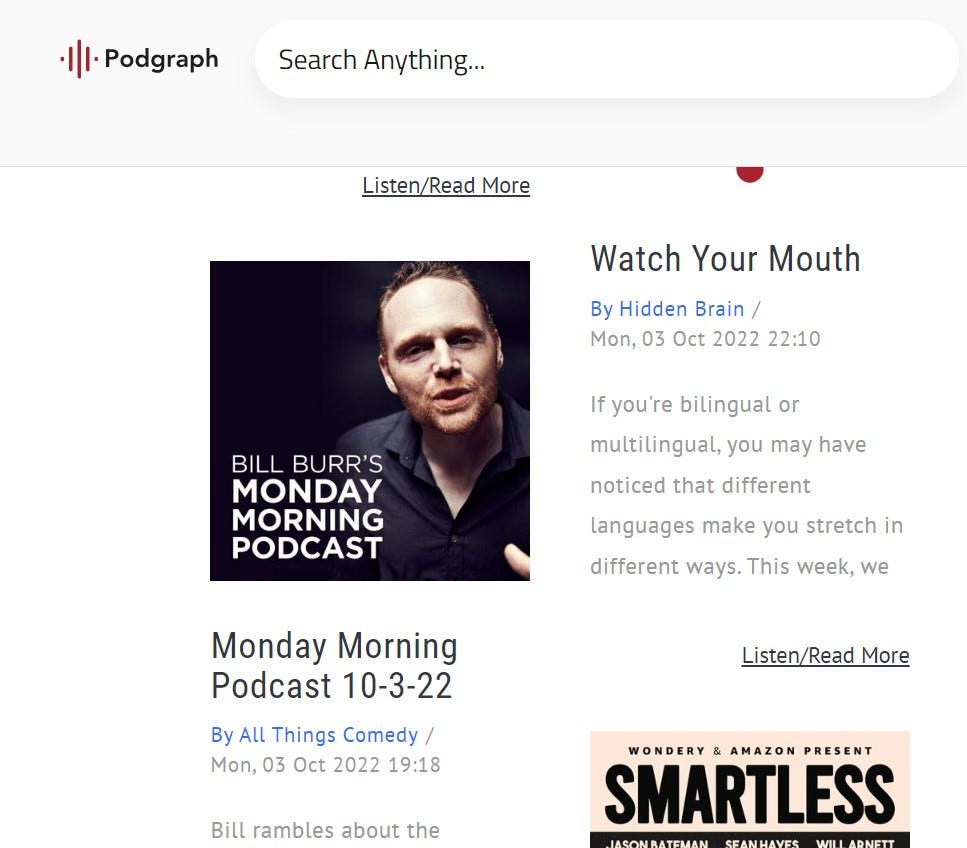The image size is (967, 848).
Task: Click the Wondery & Amazon Present banner text
Action: pyautogui.click(x=750, y=751)
